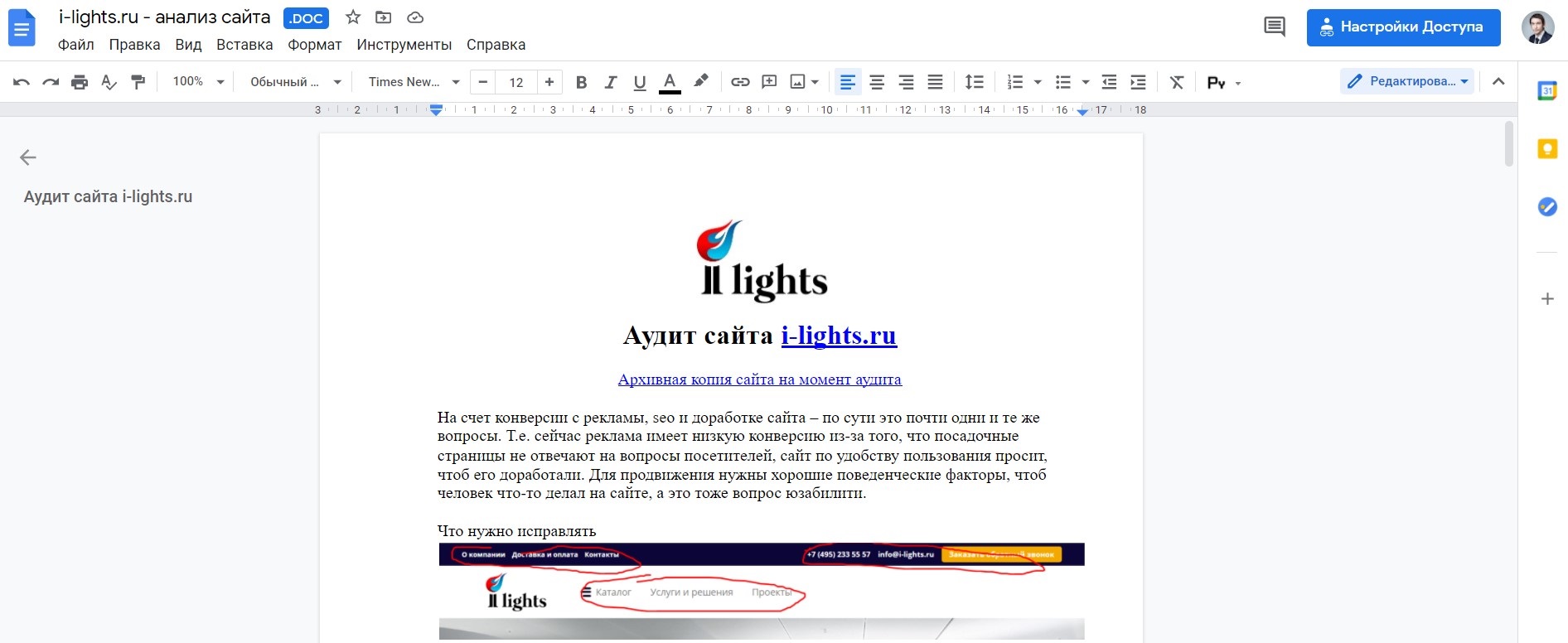Click the Undo arrow icon
Image resolution: width=1568 pixels, height=643 pixels.
(x=22, y=82)
